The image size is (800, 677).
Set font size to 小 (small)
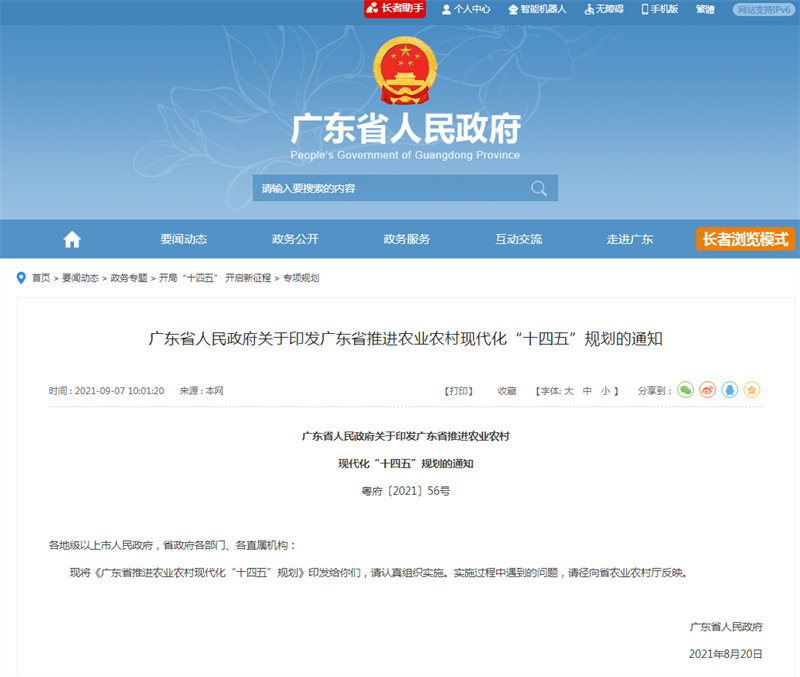pos(605,391)
